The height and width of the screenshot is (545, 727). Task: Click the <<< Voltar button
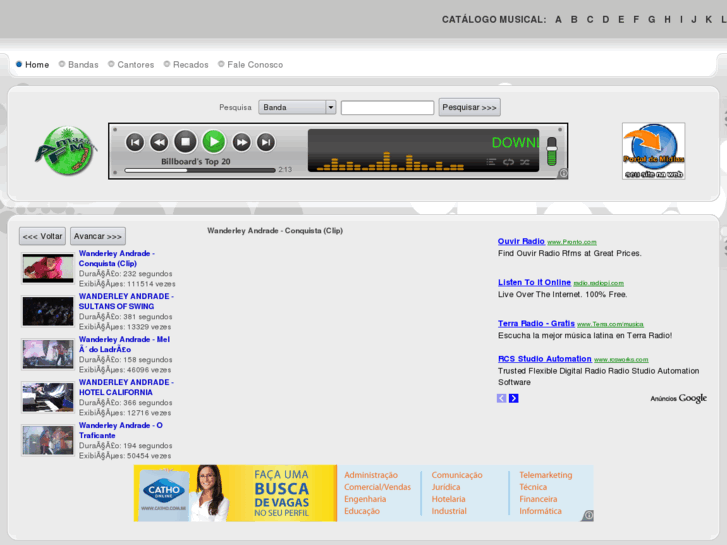click(x=42, y=236)
